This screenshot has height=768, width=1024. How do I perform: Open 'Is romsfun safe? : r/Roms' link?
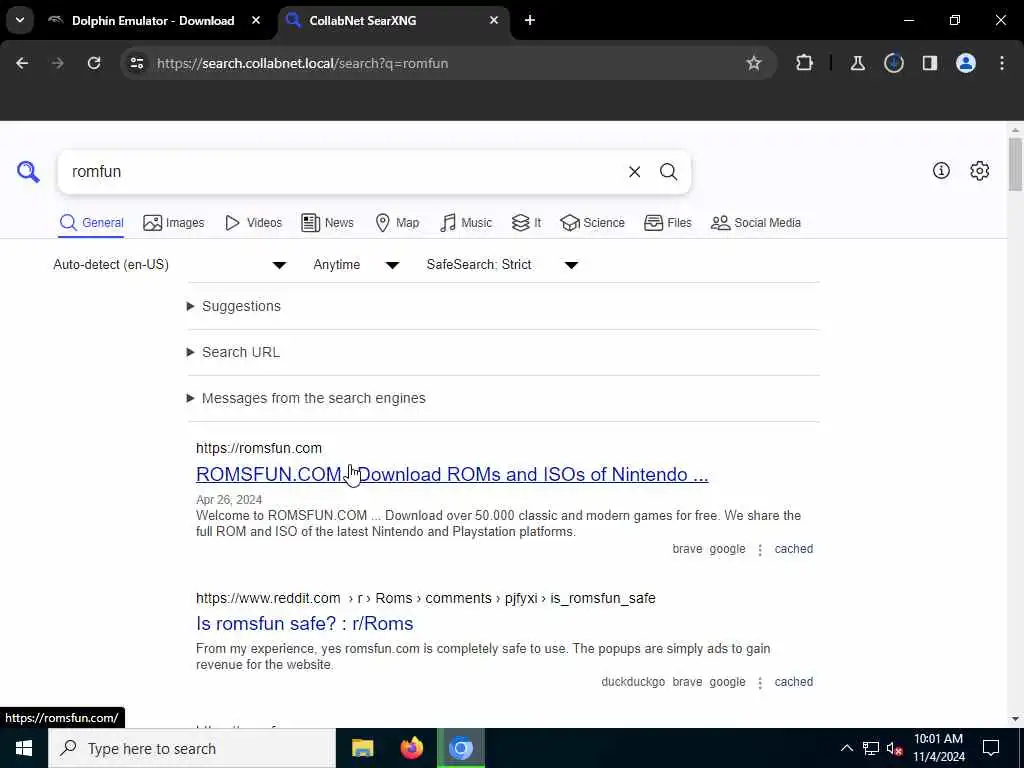point(304,624)
